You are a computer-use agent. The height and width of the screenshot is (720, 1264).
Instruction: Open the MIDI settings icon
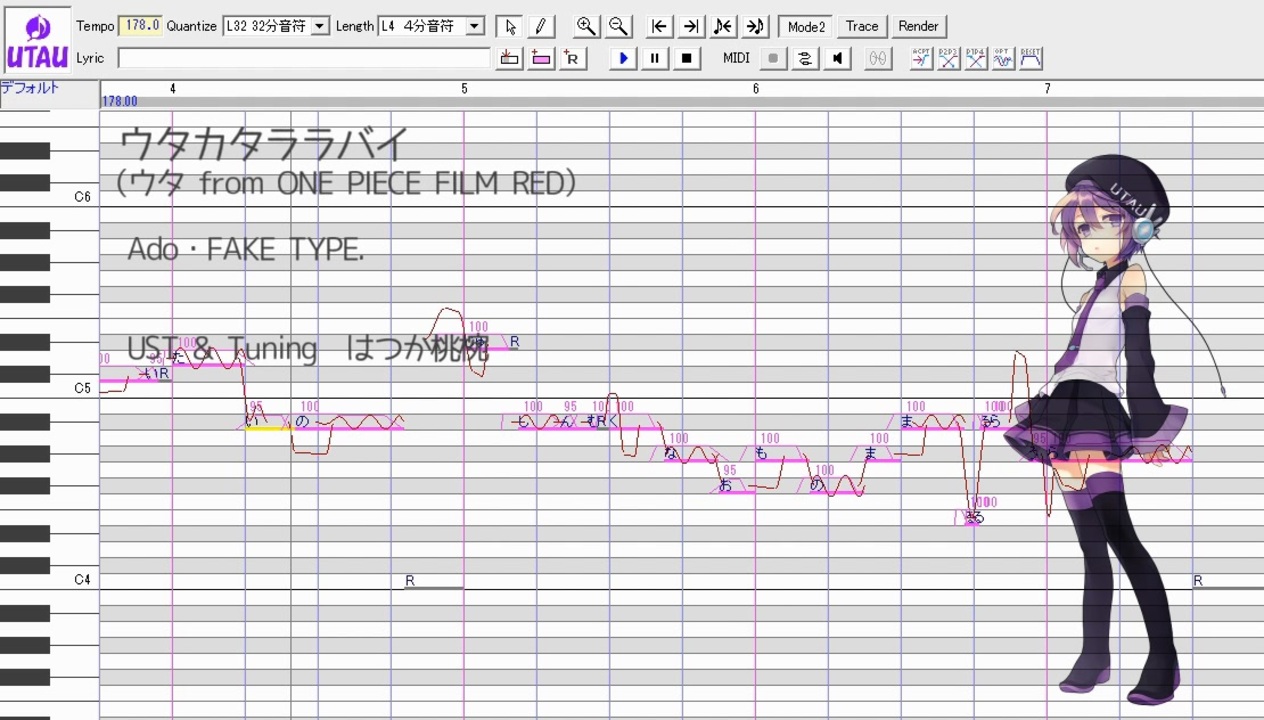(x=805, y=58)
